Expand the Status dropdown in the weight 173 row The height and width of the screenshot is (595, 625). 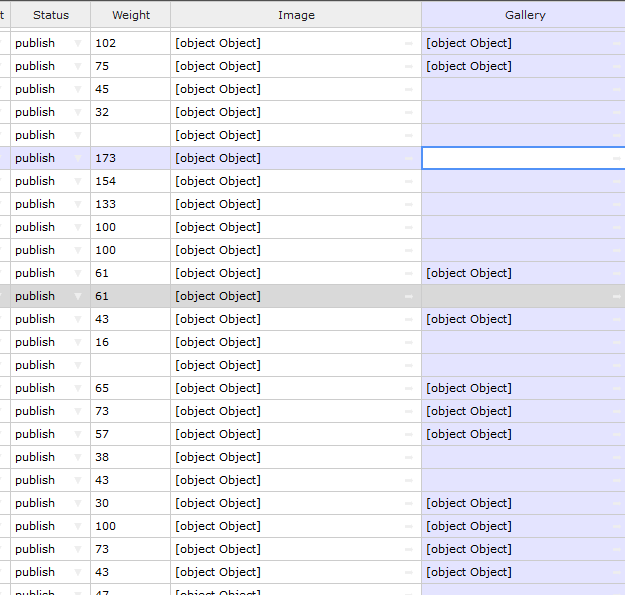(x=78, y=158)
